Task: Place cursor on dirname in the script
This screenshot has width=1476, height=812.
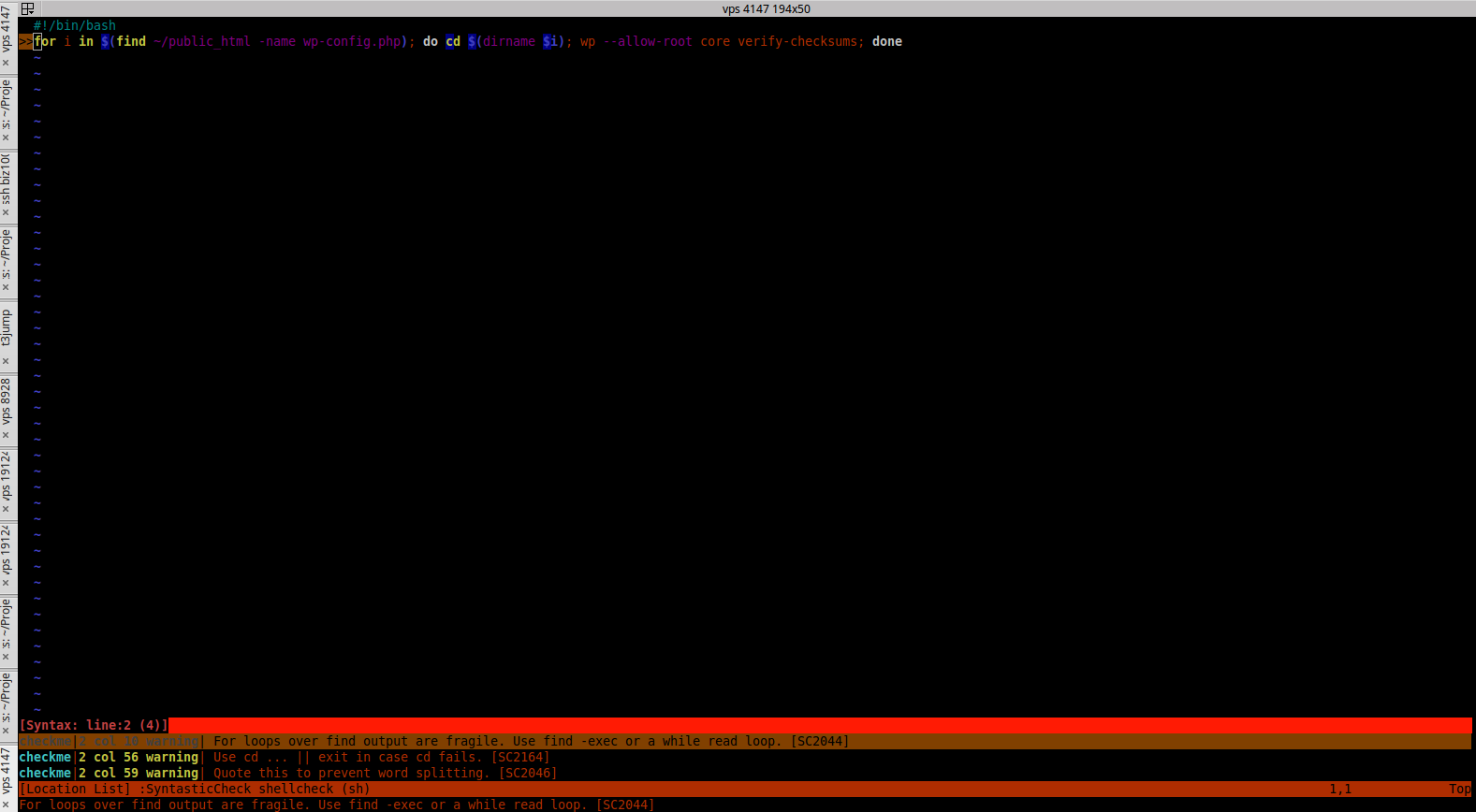Action: [509, 41]
